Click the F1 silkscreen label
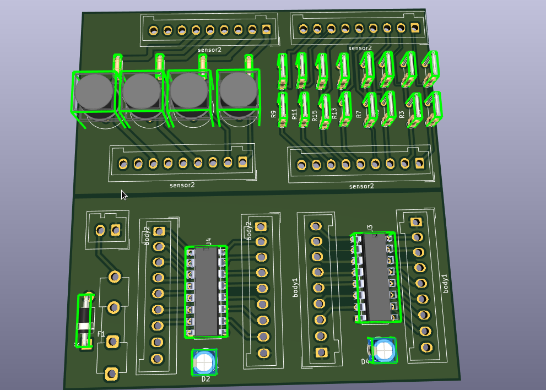 point(101,334)
